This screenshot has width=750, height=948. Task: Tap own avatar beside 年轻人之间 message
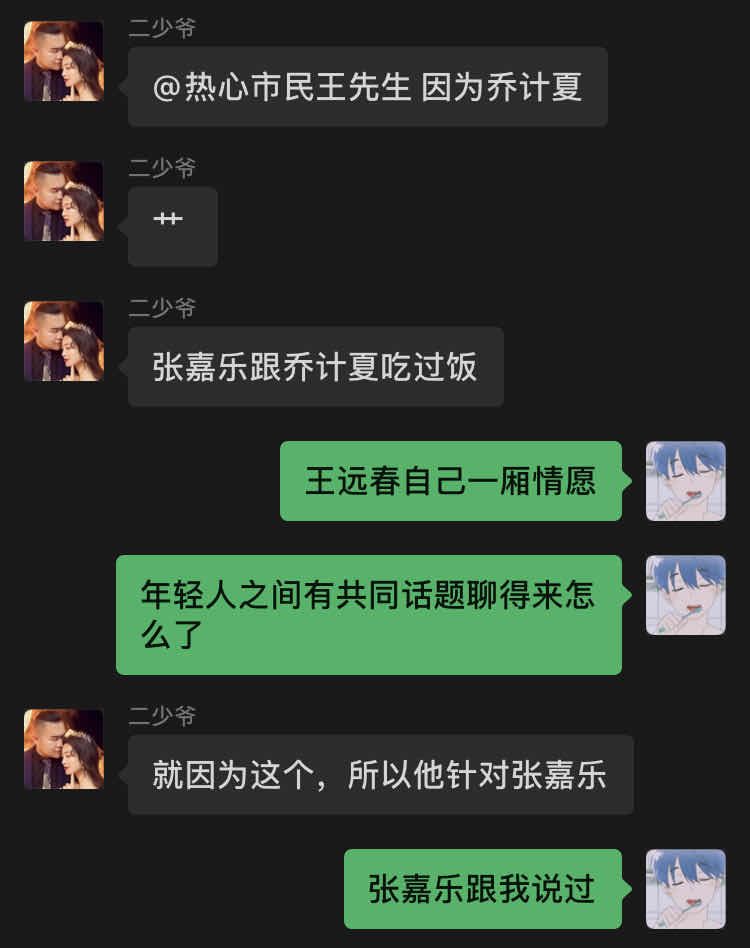click(686, 596)
